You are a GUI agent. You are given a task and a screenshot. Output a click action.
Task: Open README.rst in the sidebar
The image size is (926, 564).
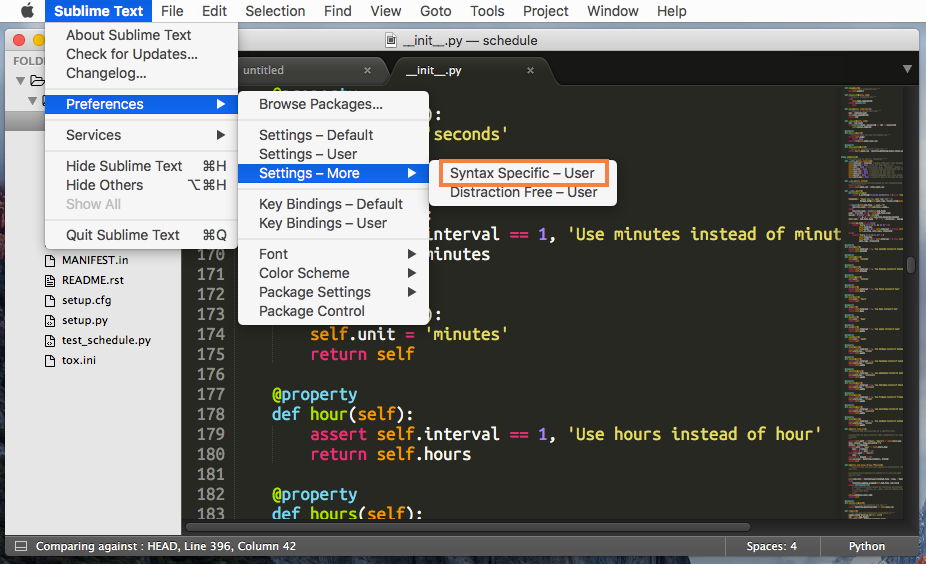coord(93,280)
